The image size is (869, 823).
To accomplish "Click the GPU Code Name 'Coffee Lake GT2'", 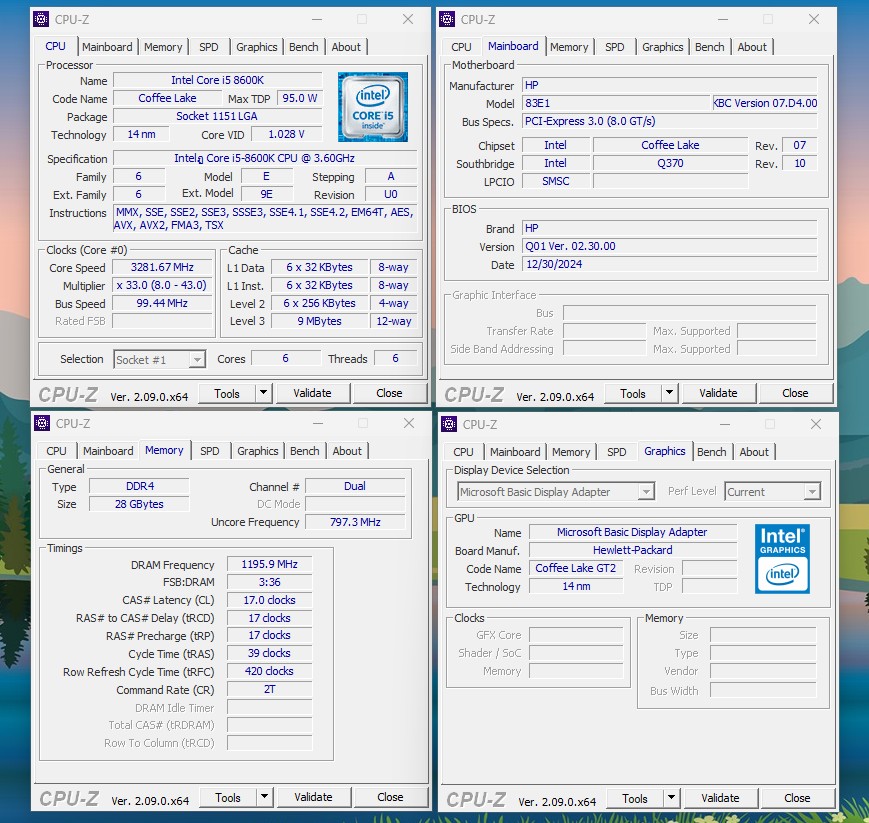I will pos(576,568).
